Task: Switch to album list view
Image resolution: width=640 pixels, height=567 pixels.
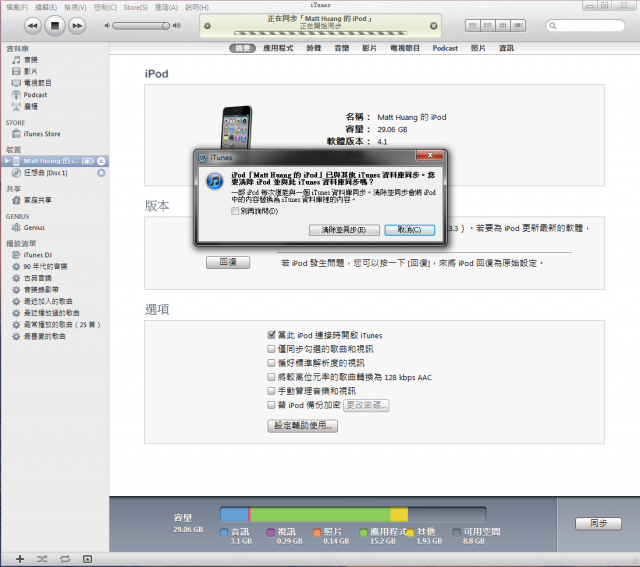Action: (x=488, y=26)
